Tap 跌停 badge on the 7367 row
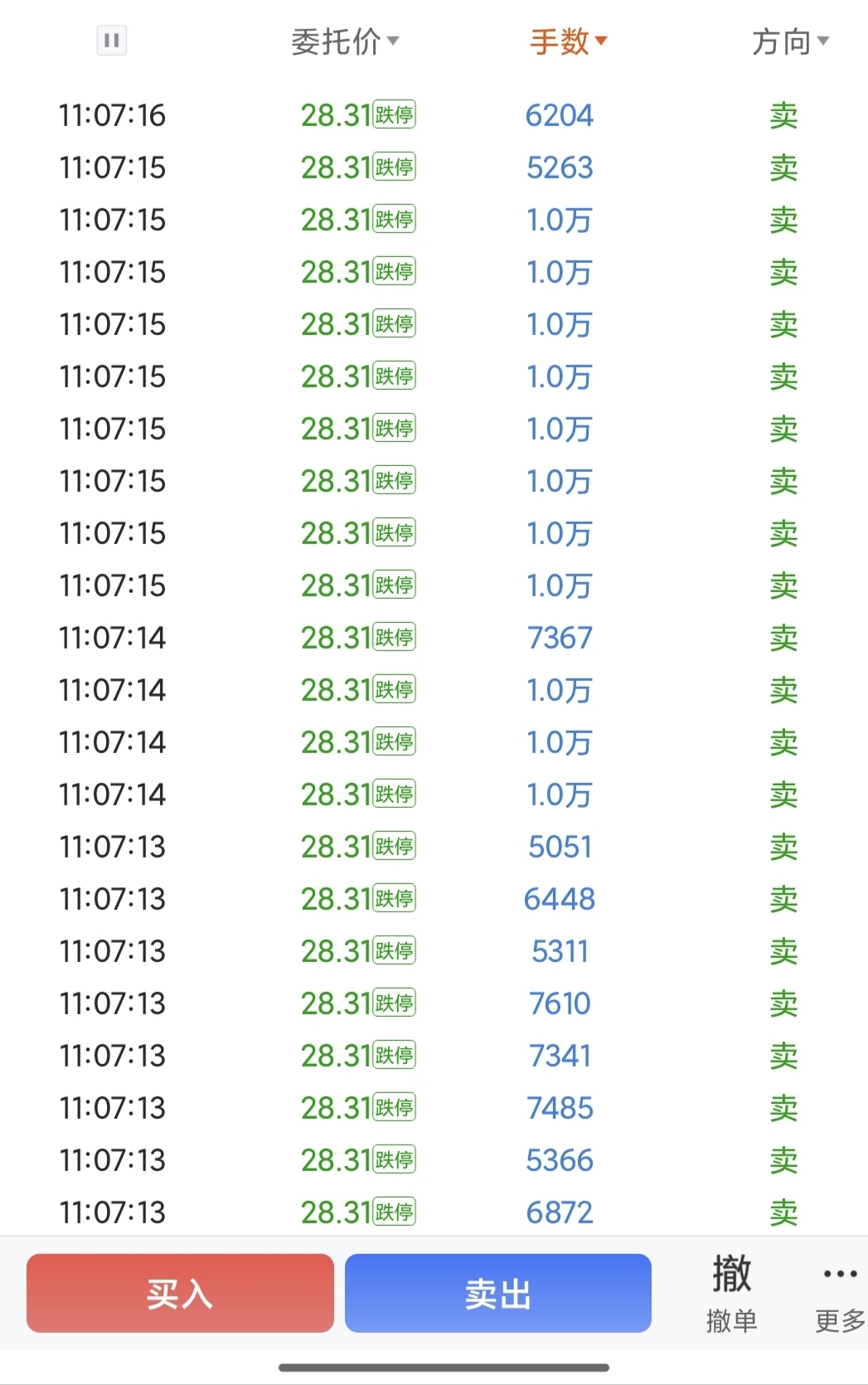The image size is (868, 1385). pyautogui.click(x=395, y=638)
